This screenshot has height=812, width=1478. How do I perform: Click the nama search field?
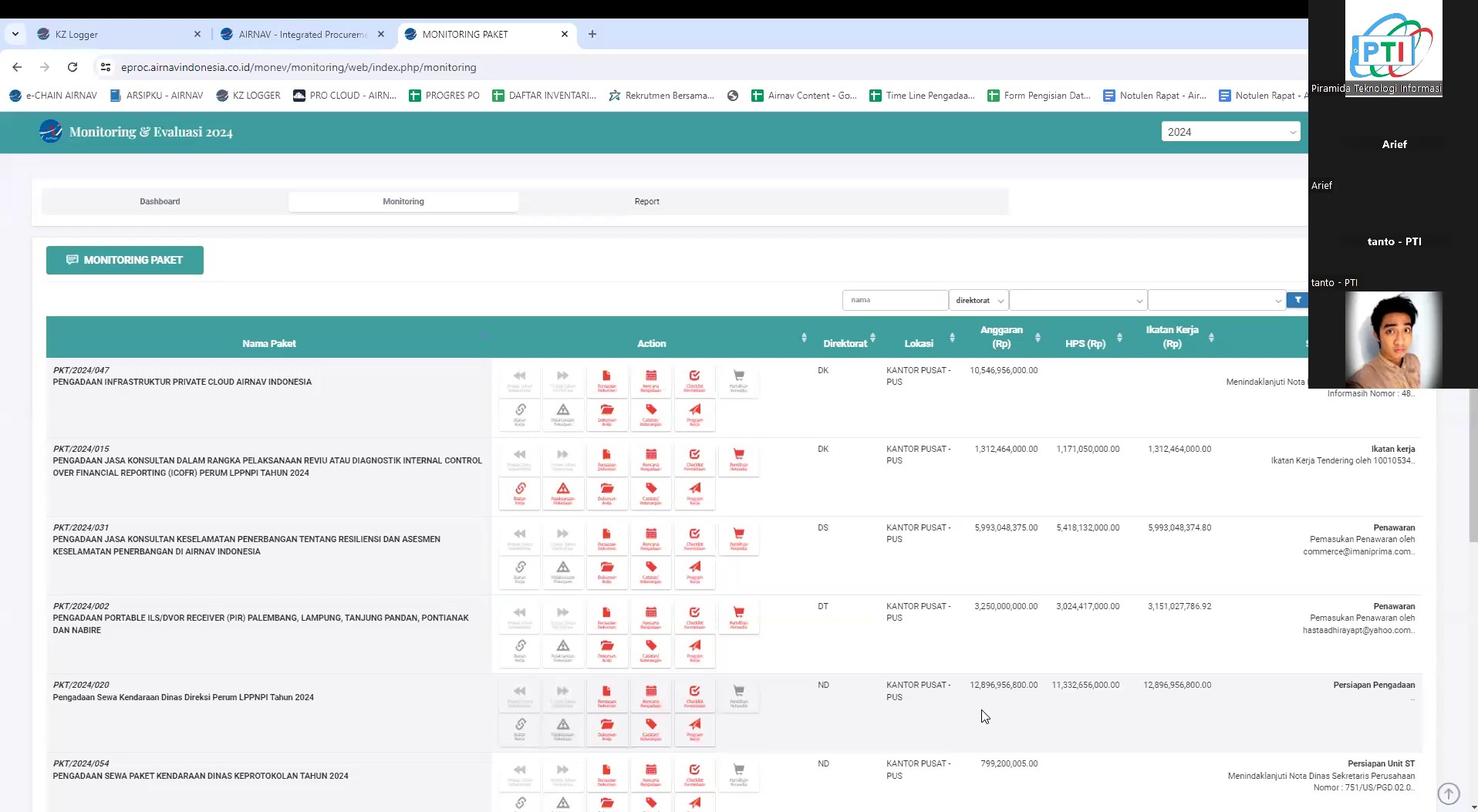[894, 300]
